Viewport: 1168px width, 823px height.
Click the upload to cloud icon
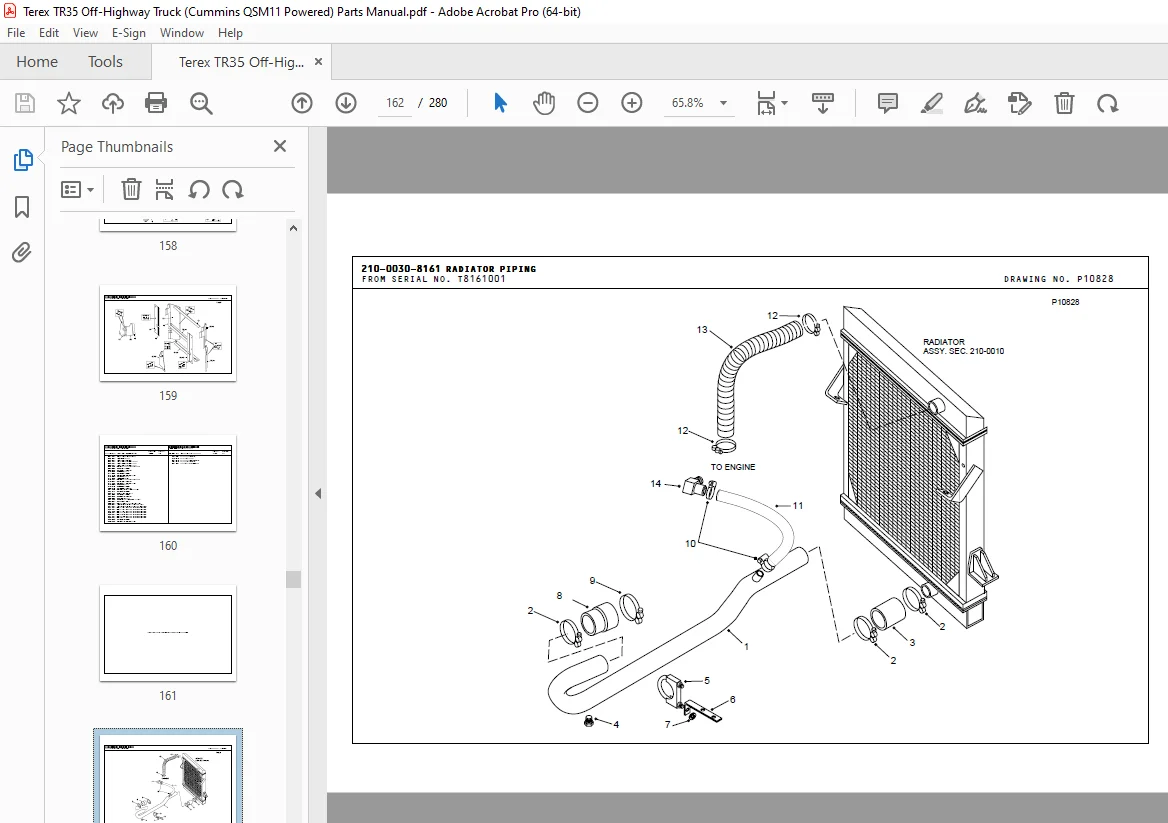(x=112, y=103)
